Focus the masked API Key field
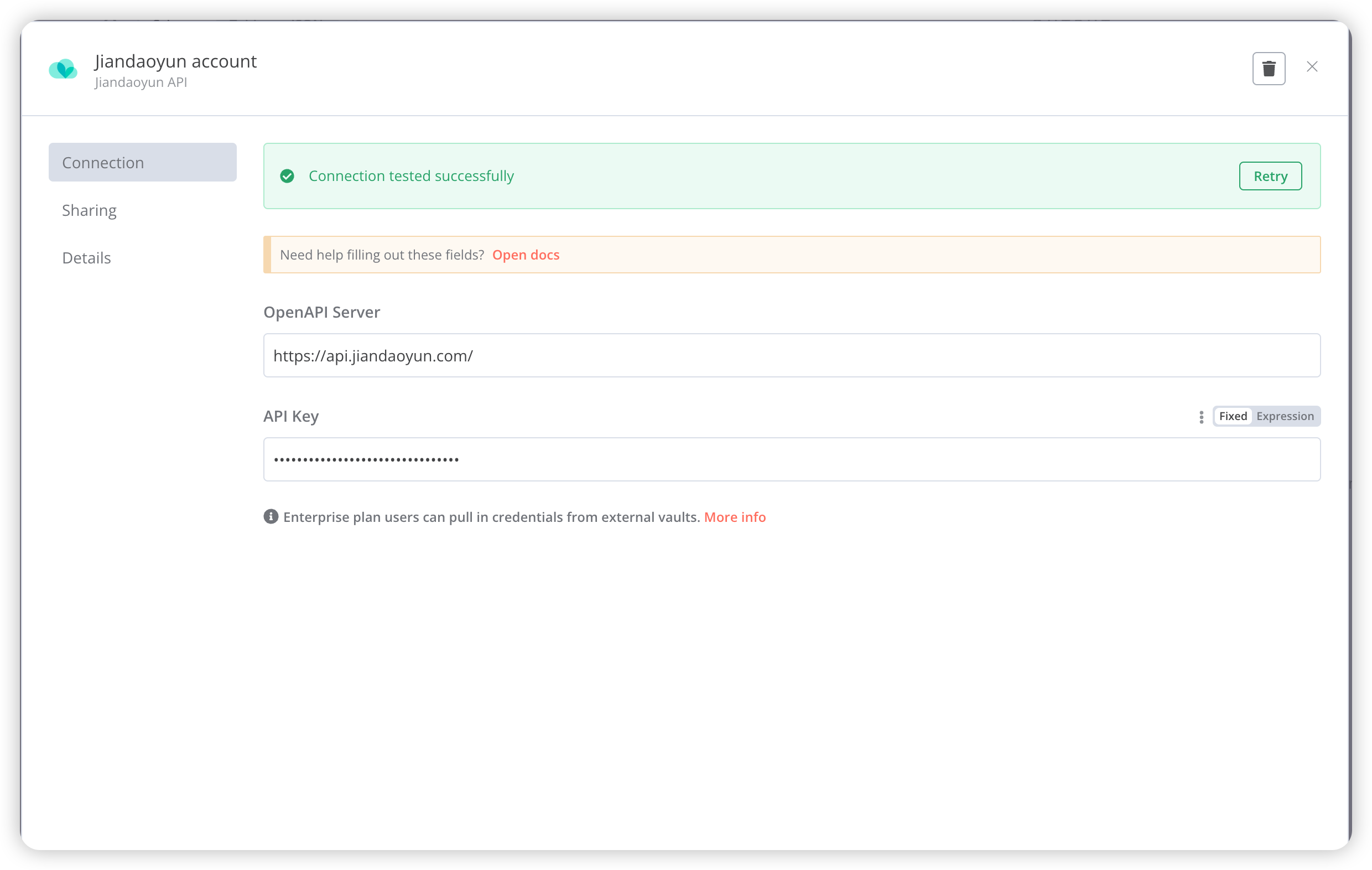Image resolution: width=1372 pixels, height=870 pixels. click(792, 459)
